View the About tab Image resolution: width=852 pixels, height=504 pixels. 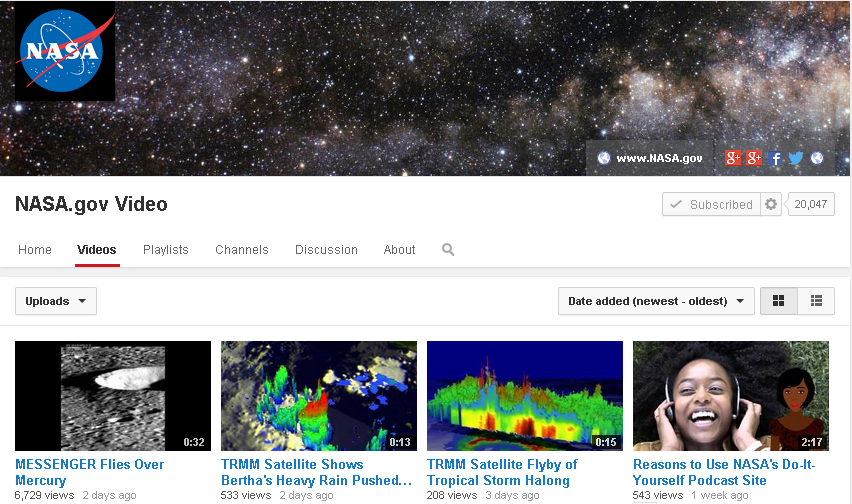399,250
